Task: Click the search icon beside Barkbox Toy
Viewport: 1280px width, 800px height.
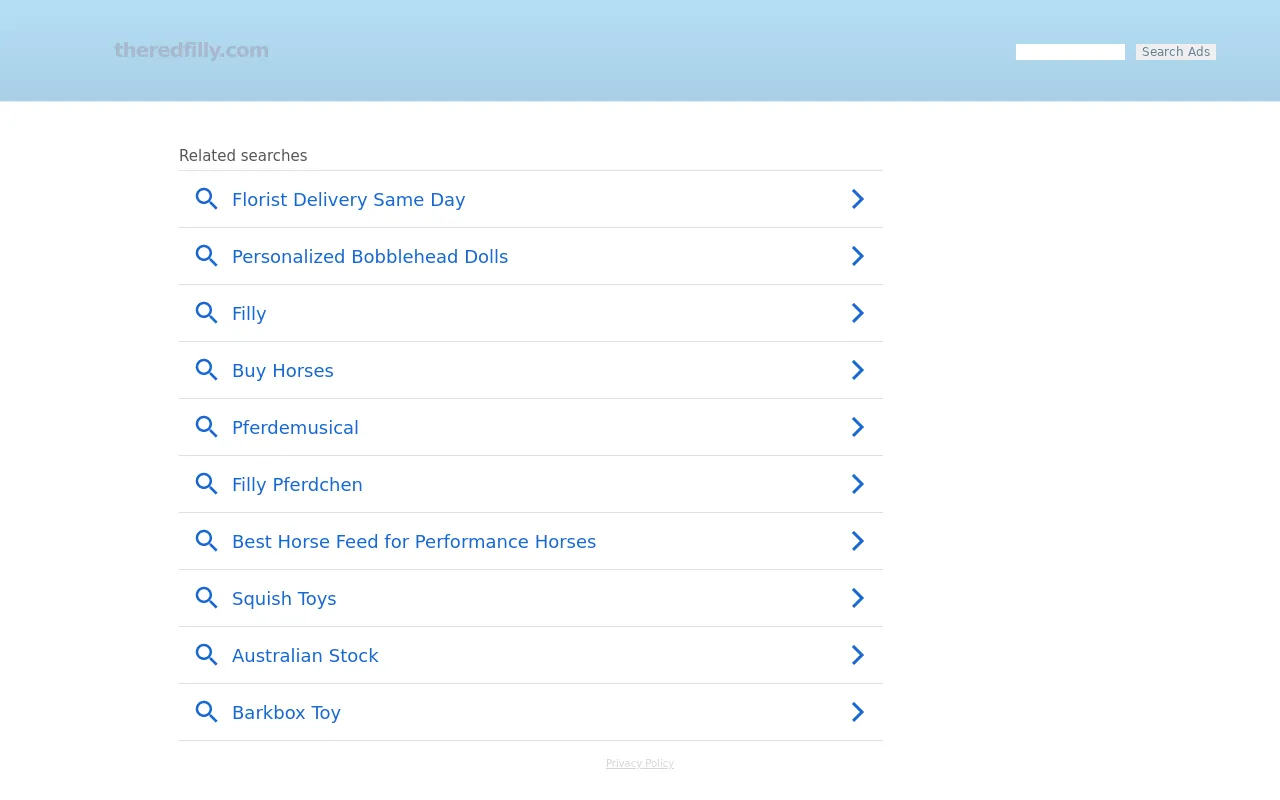Action: pos(206,712)
